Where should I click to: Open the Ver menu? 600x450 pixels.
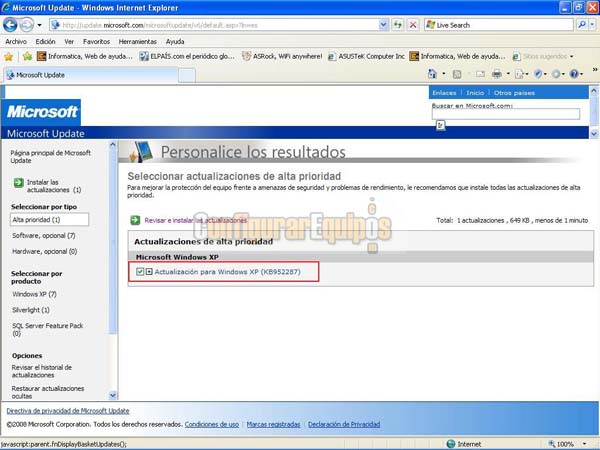(x=69, y=41)
